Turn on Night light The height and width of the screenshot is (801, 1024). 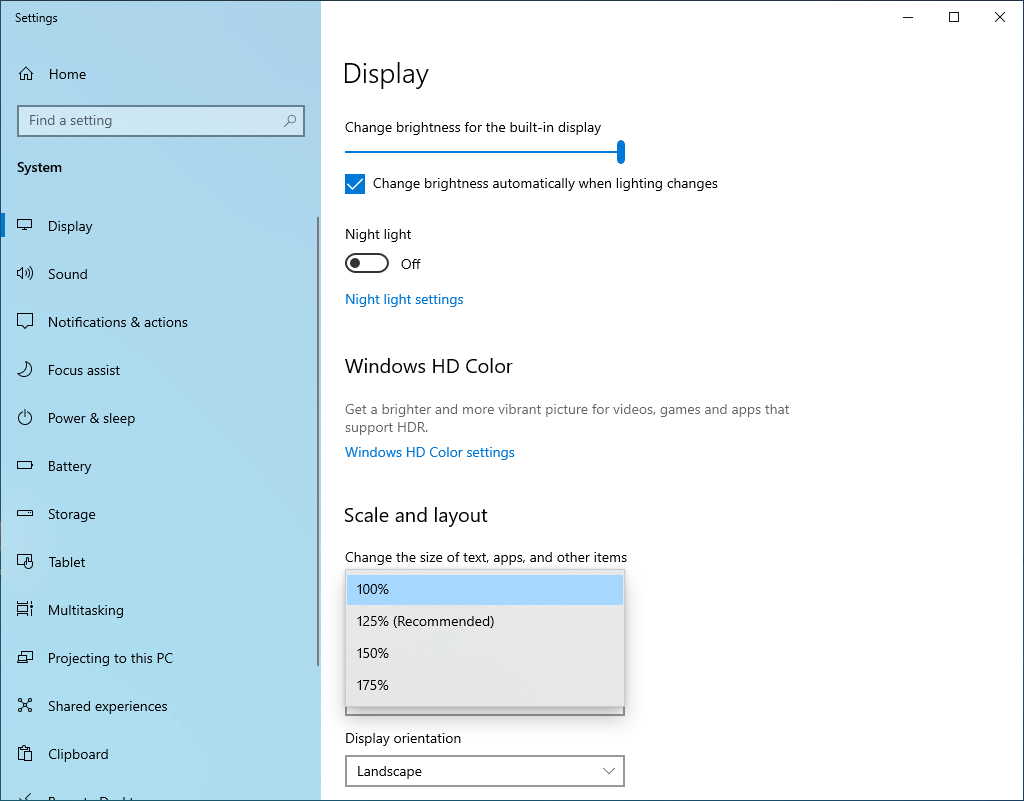366,262
